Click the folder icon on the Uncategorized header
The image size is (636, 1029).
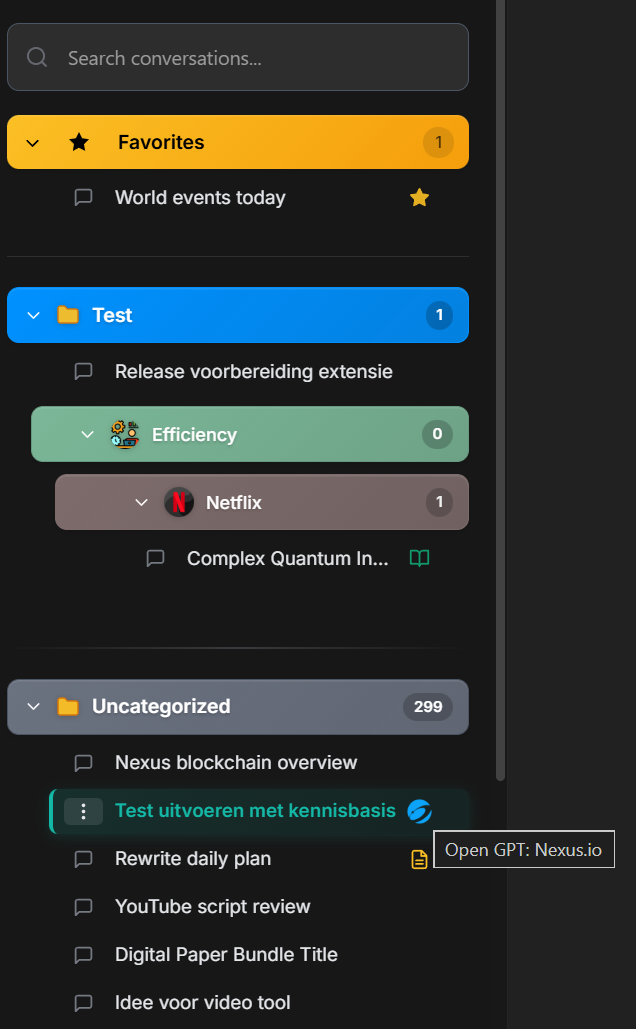click(x=67, y=707)
